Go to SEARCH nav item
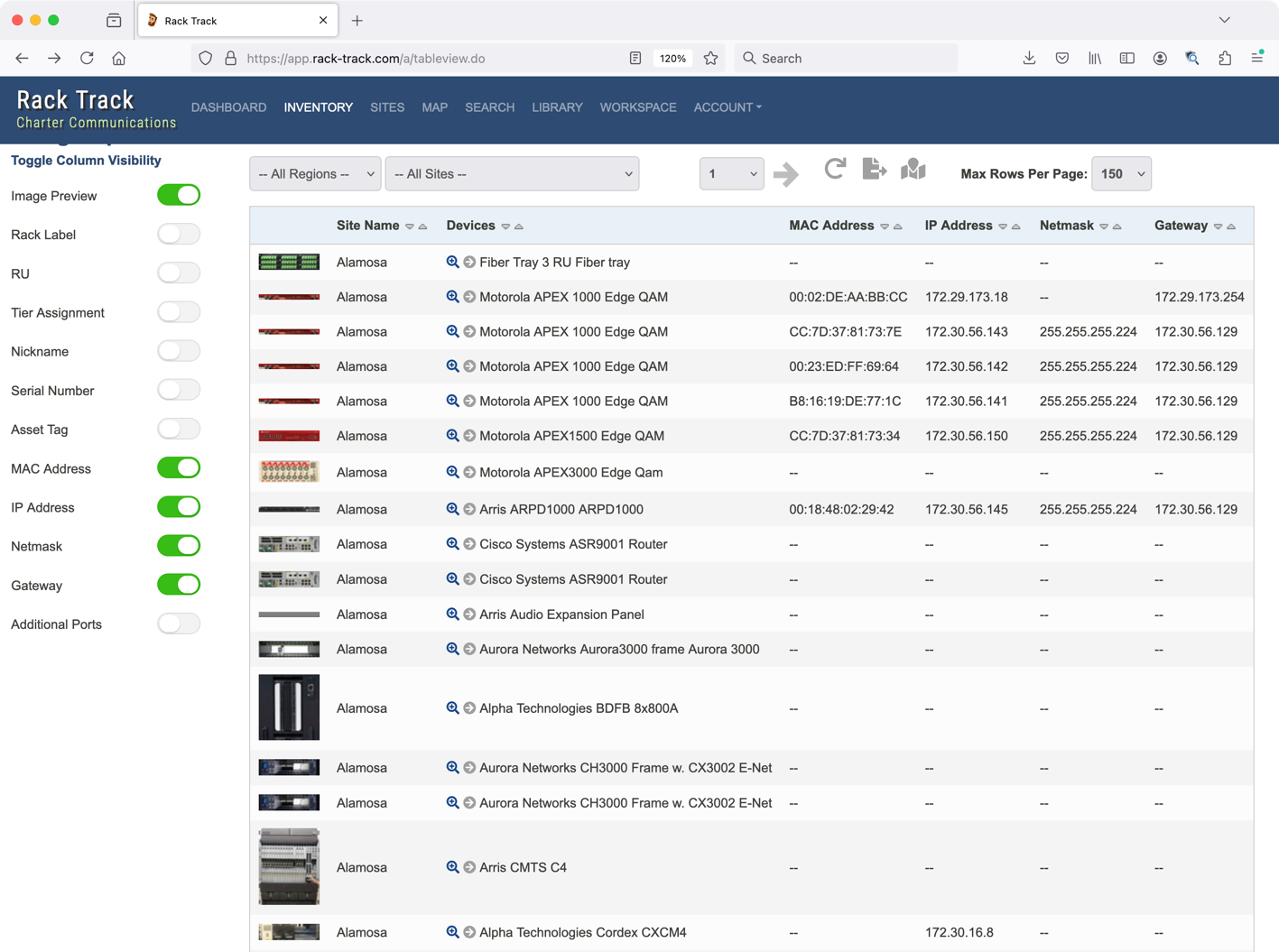Viewport: 1279px width, 952px height. pyautogui.click(x=489, y=107)
